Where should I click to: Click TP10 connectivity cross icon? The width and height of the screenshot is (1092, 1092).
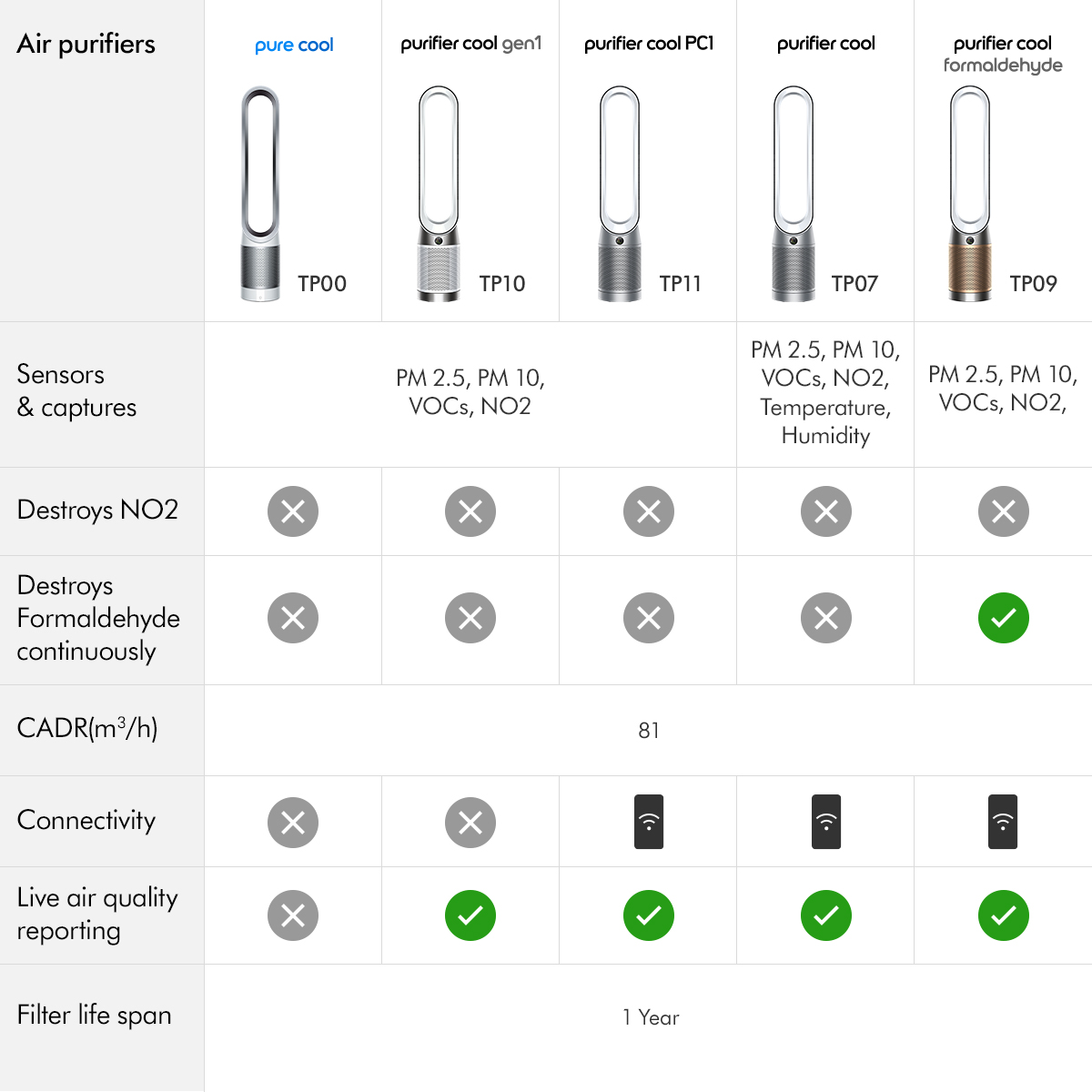coord(470,823)
